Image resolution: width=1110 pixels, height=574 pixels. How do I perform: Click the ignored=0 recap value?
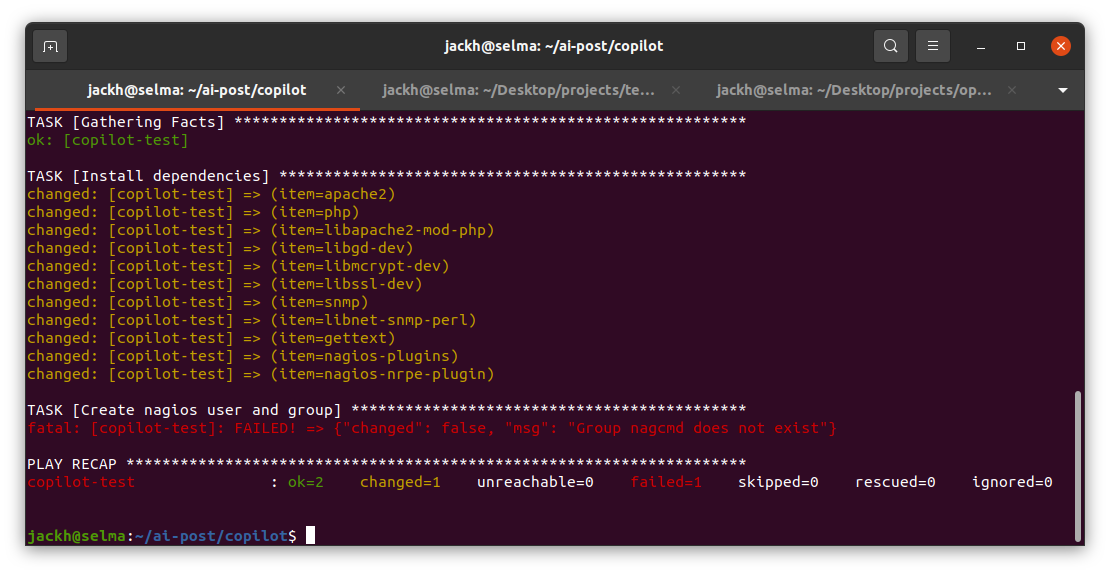(1012, 482)
